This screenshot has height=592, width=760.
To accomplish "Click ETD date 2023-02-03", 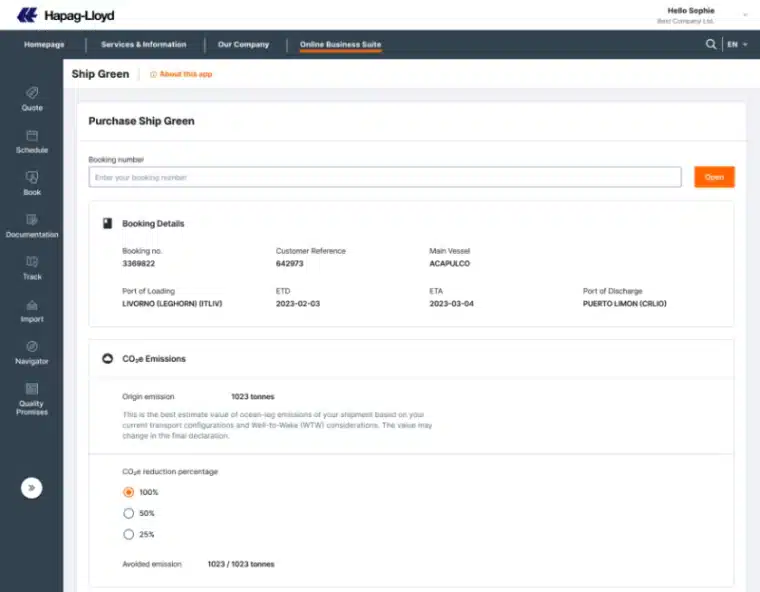I will pos(298,304).
